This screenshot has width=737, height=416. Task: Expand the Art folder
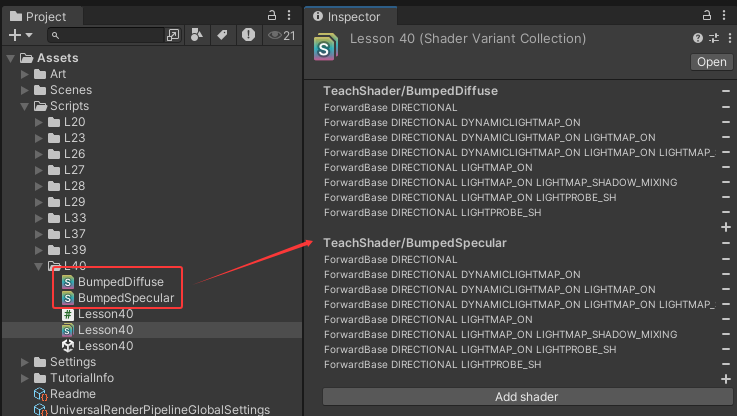point(25,74)
